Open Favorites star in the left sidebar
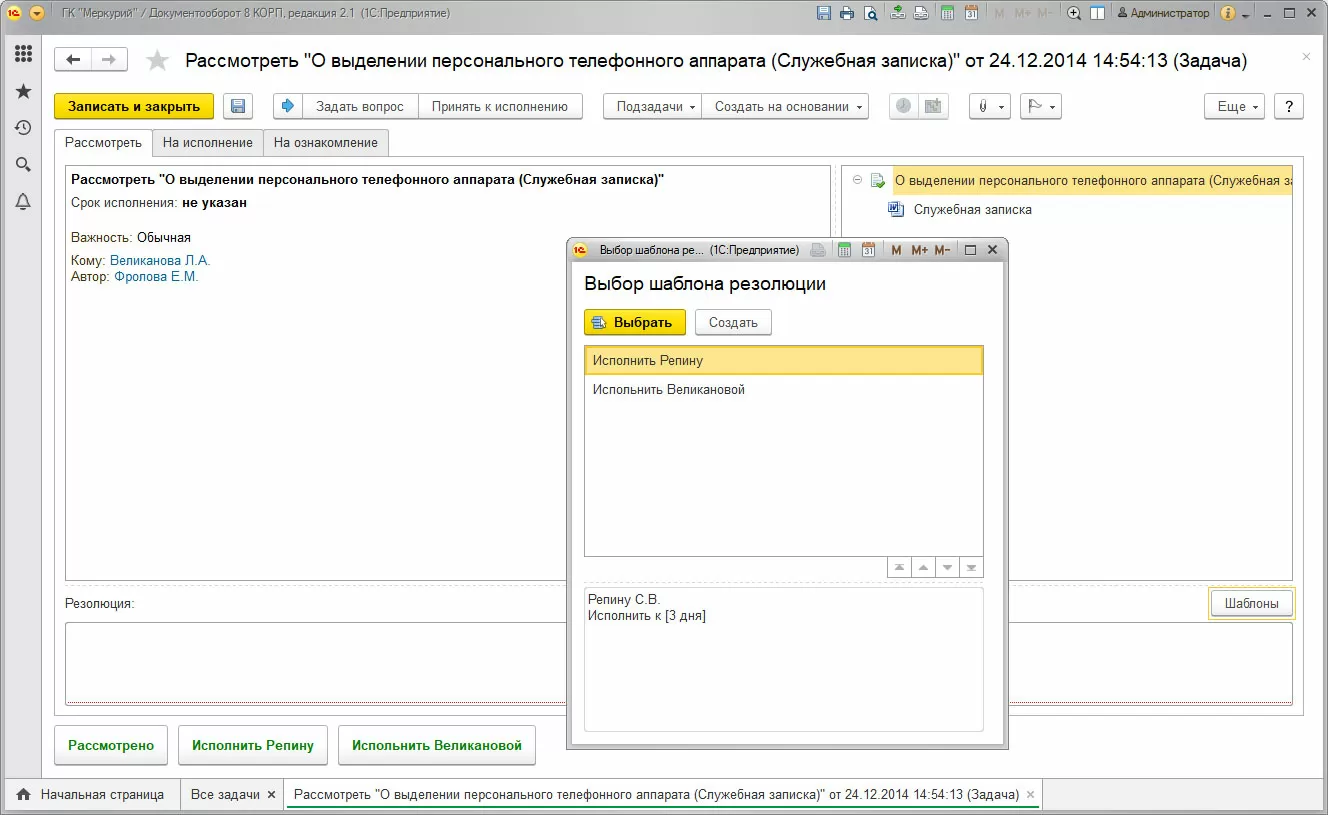 [23, 91]
